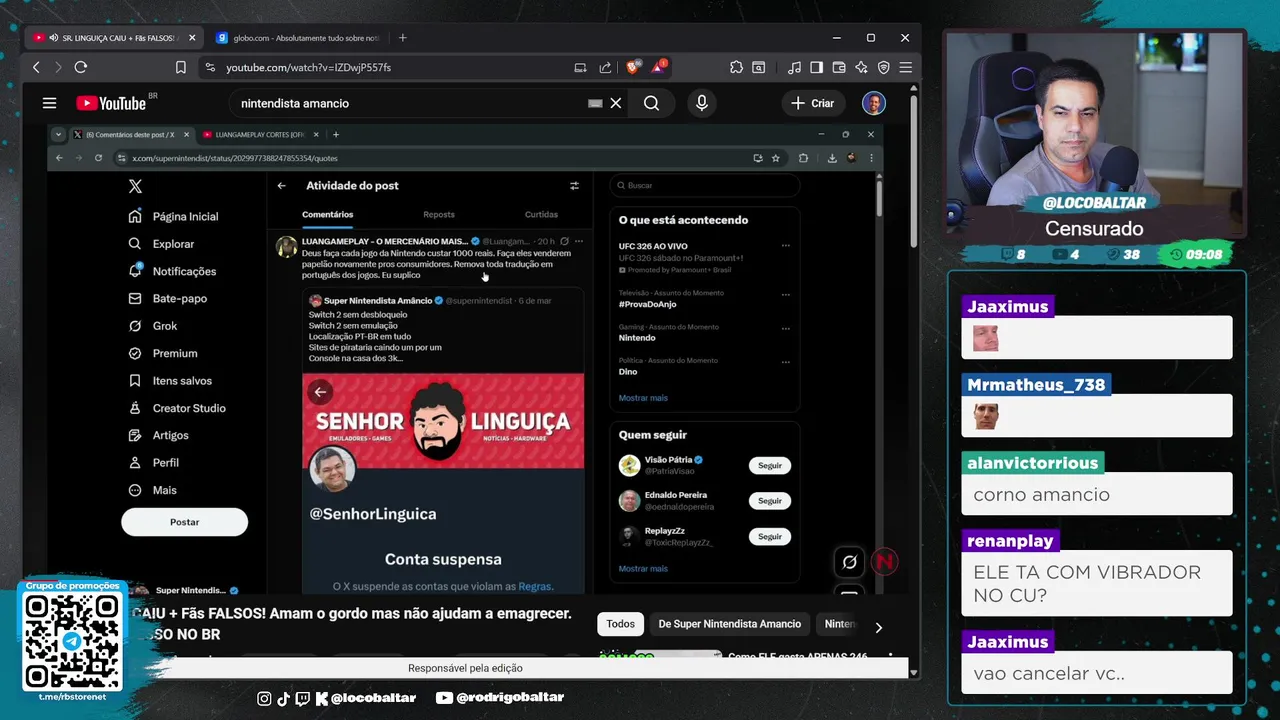Open more options for Dino trend
The width and height of the screenshot is (1280, 720).
coord(785,361)
